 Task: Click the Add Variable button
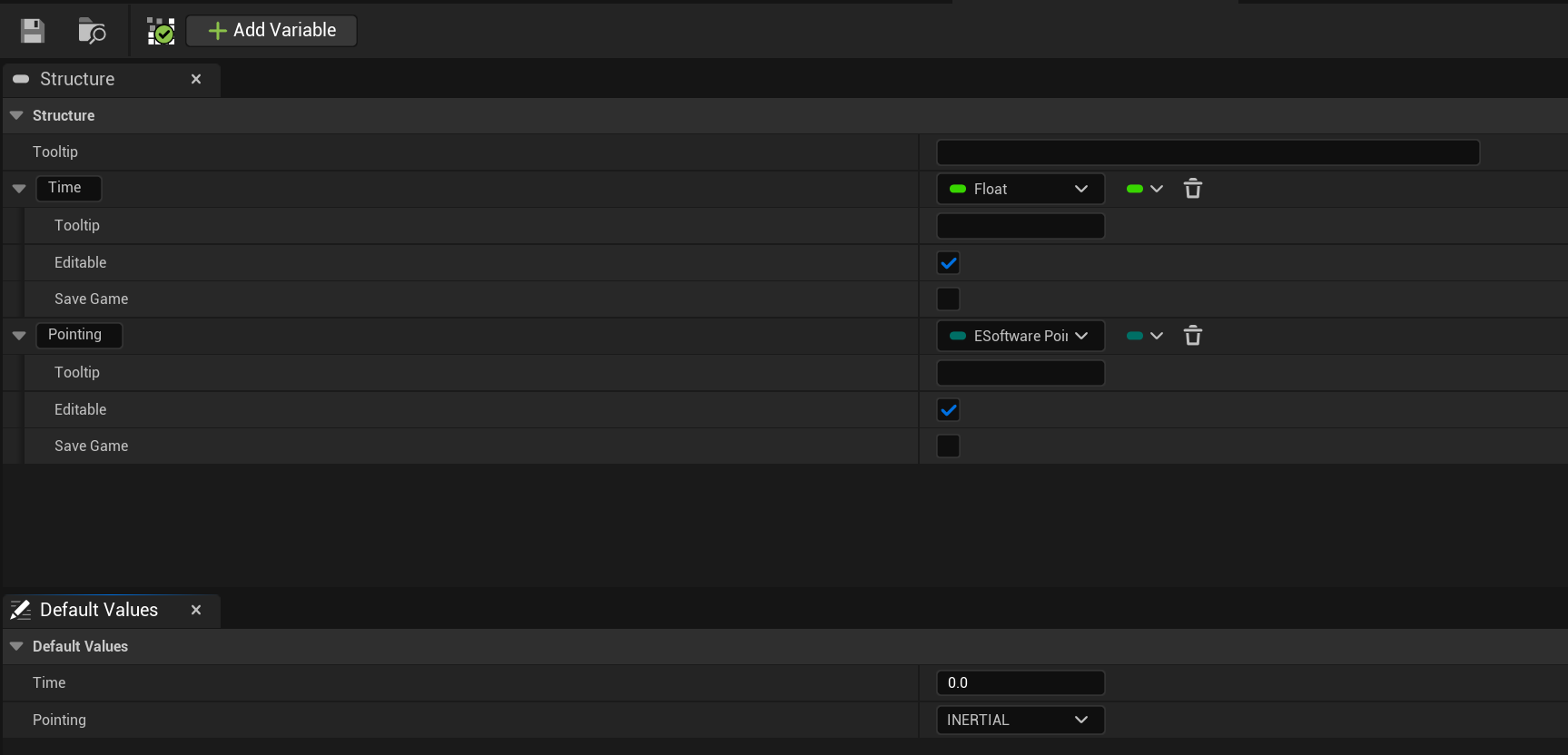271,31
